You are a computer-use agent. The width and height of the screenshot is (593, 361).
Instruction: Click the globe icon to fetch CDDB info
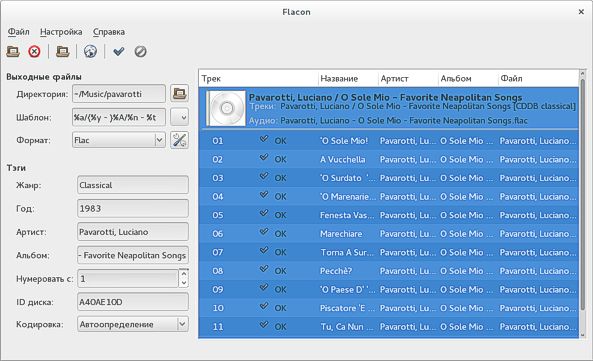(x=90, y=51)
